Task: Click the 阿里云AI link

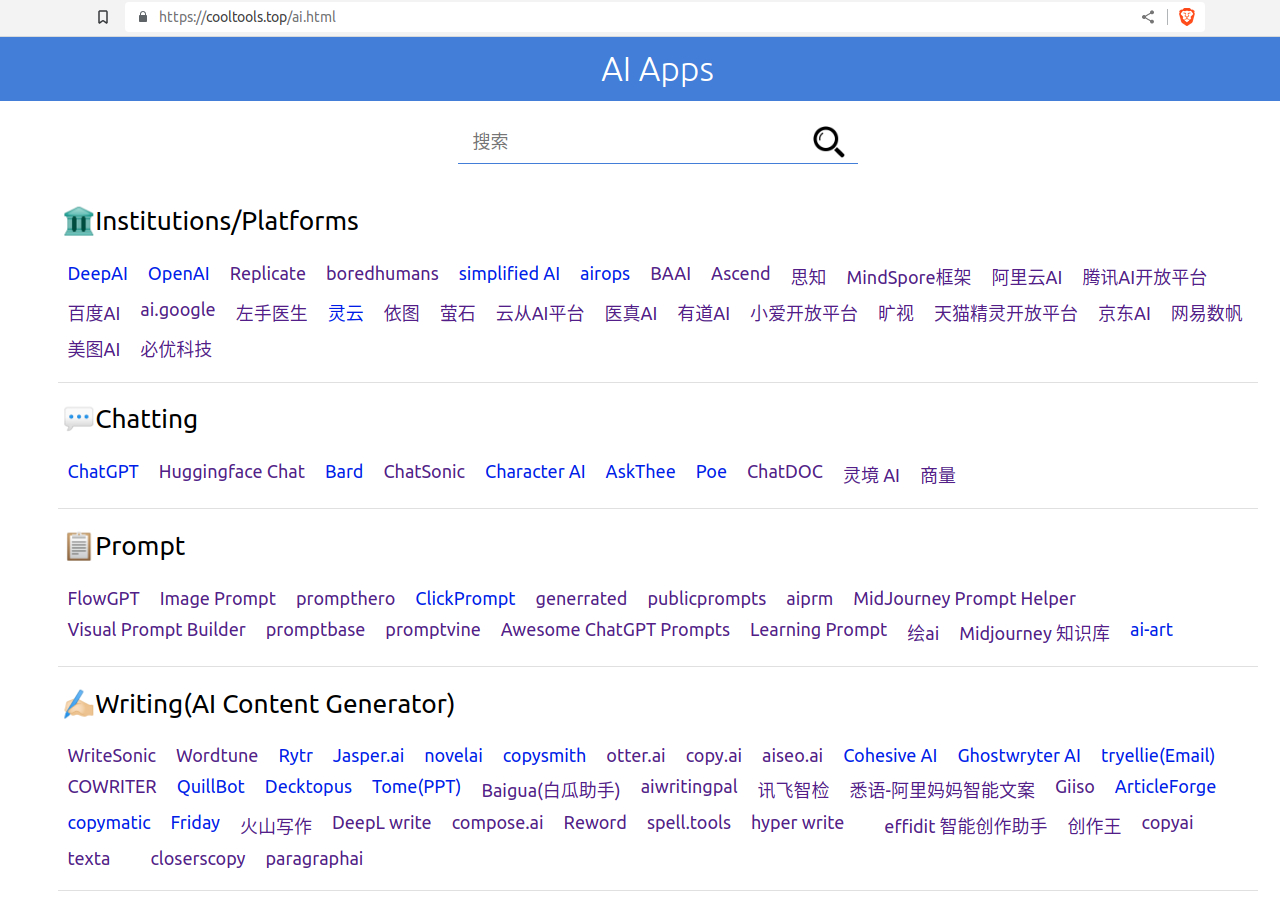Action: 1027,278
